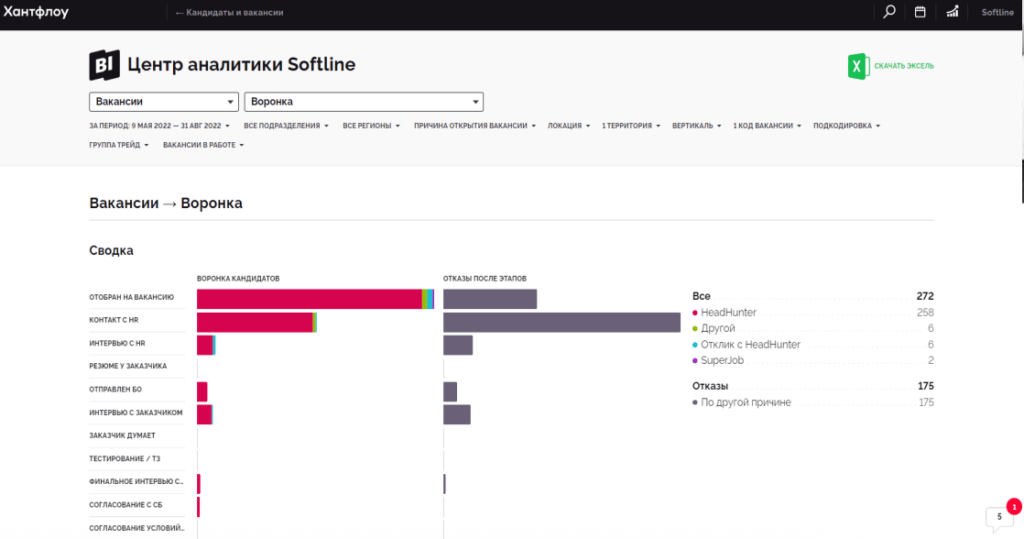Expand the Причина открытия вакансии filter
Viewport: 1024px width, 539px height.
[x=475, y=126]
